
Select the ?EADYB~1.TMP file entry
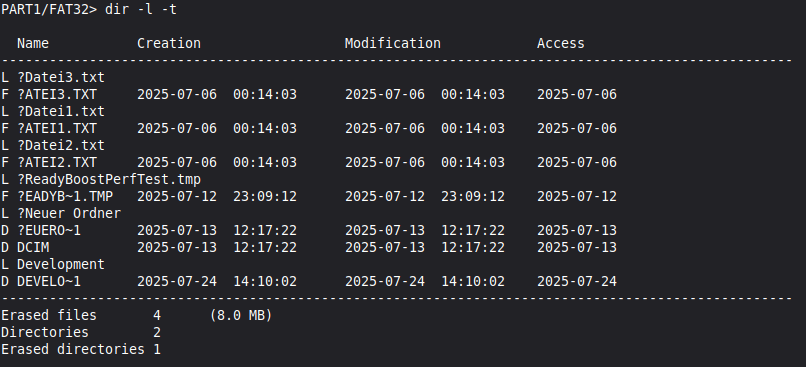point(308,196)
